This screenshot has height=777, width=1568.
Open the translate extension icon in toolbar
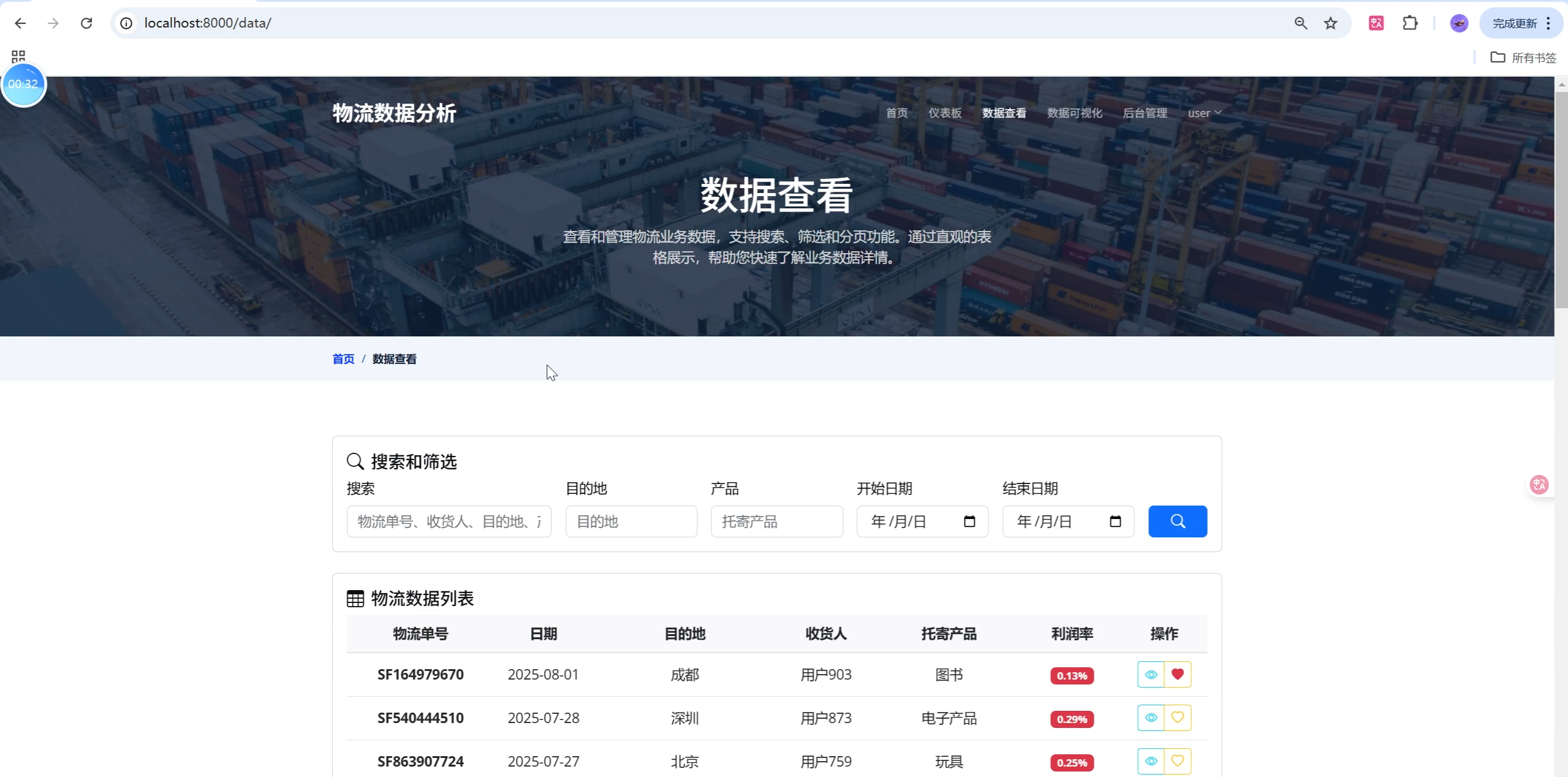[1376, 23]
